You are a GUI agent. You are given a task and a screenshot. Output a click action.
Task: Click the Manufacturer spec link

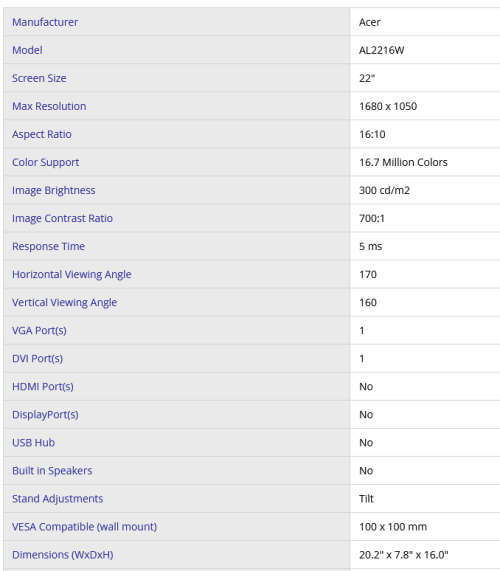45,22
